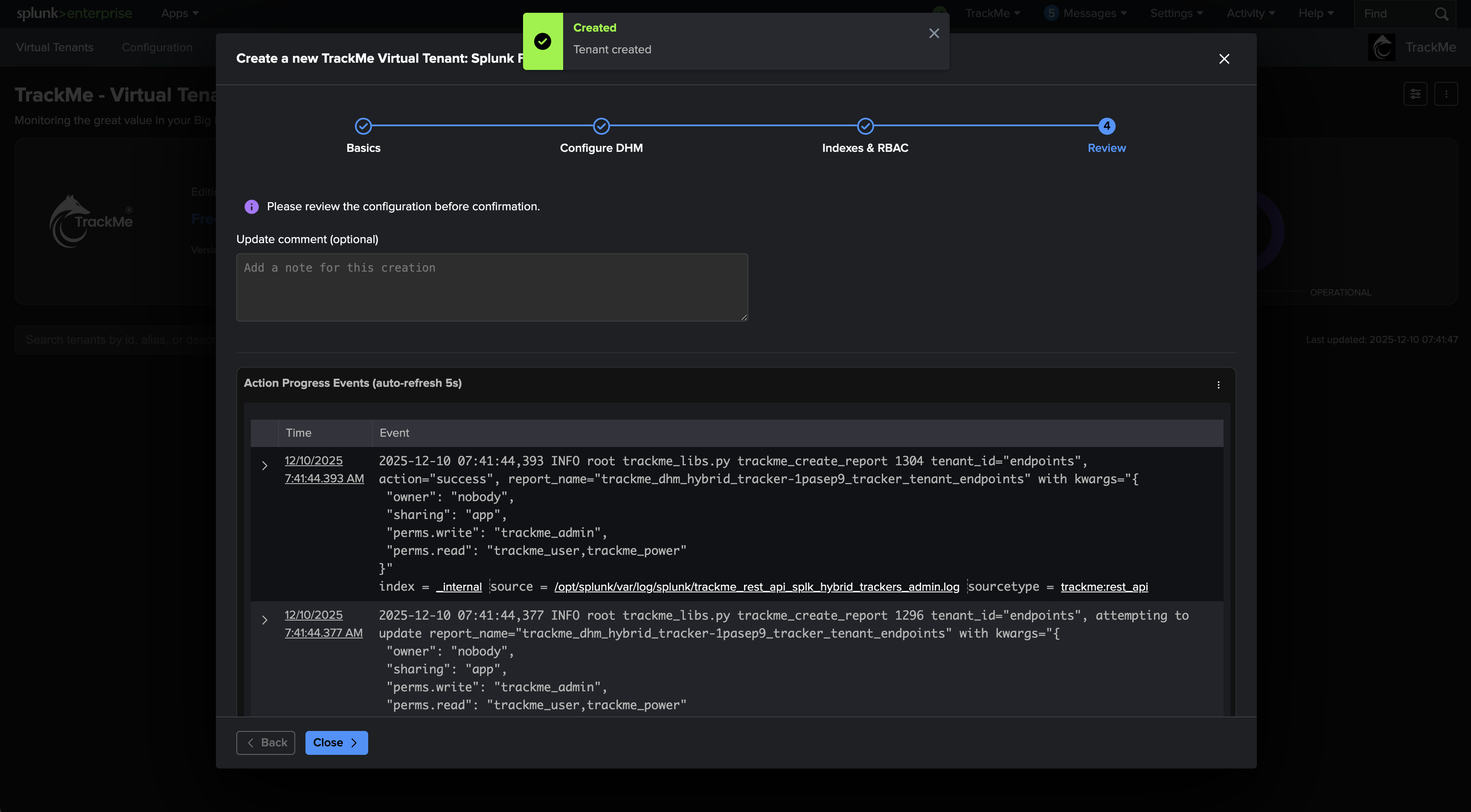Click the purple info icon
This screenshot has height=812, width=1471.
click(251, 207)
